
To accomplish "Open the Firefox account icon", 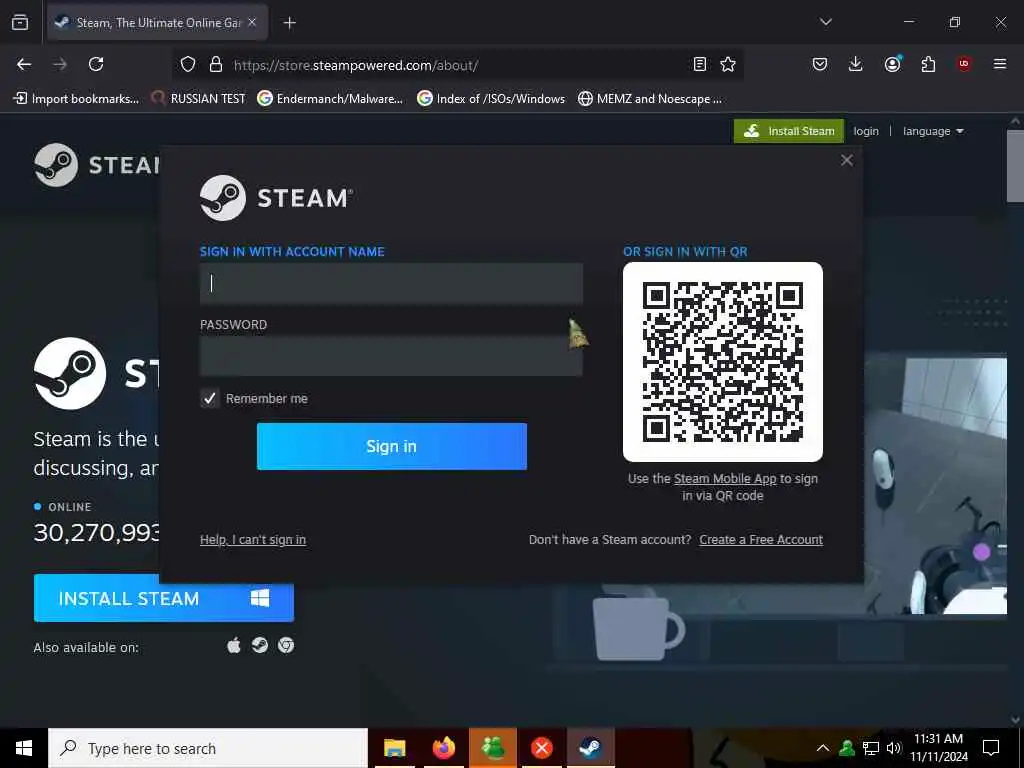I will (892, 64).
